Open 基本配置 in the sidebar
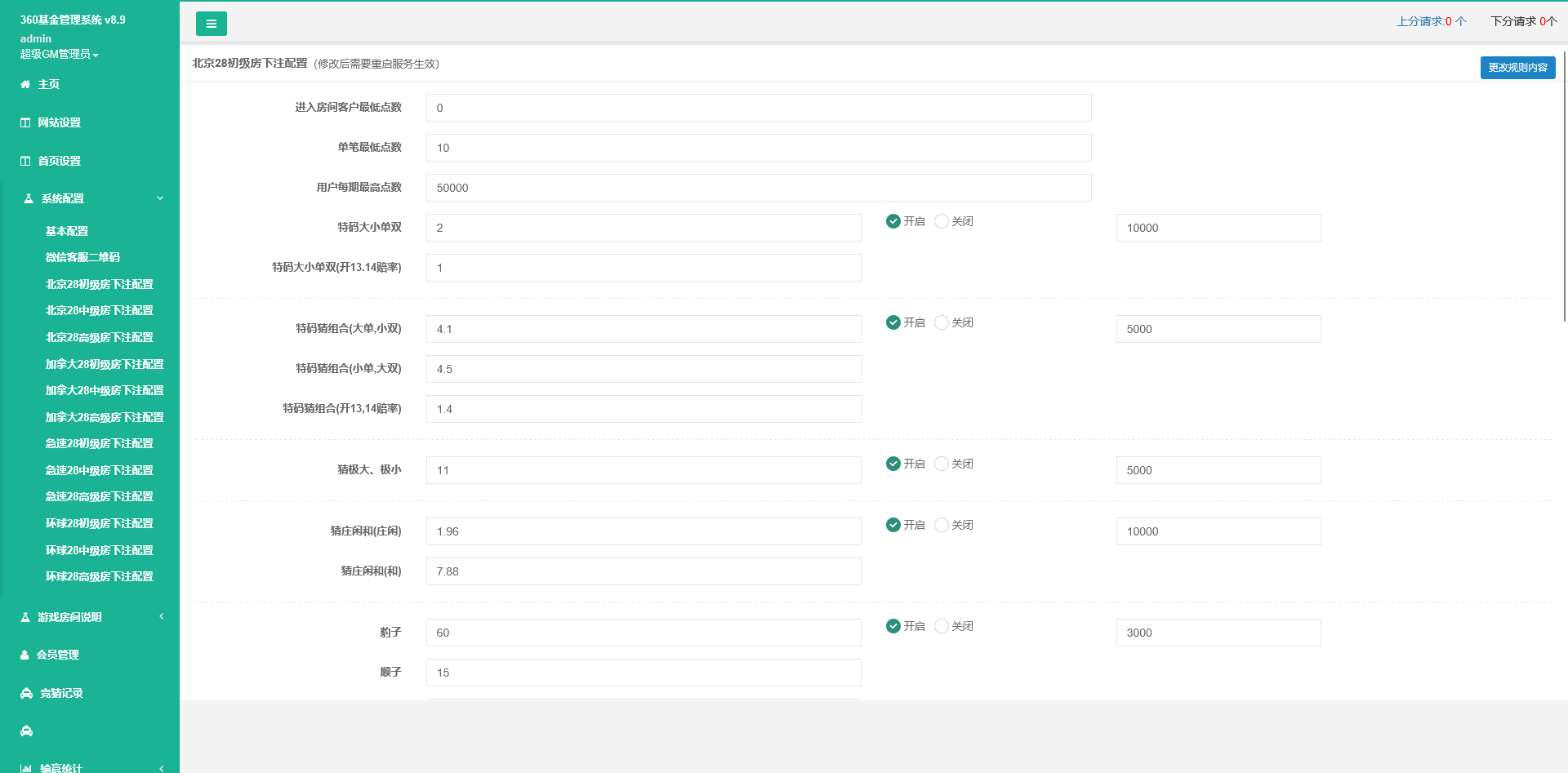The image size is (1568, 773). click(x=67, y=231)
